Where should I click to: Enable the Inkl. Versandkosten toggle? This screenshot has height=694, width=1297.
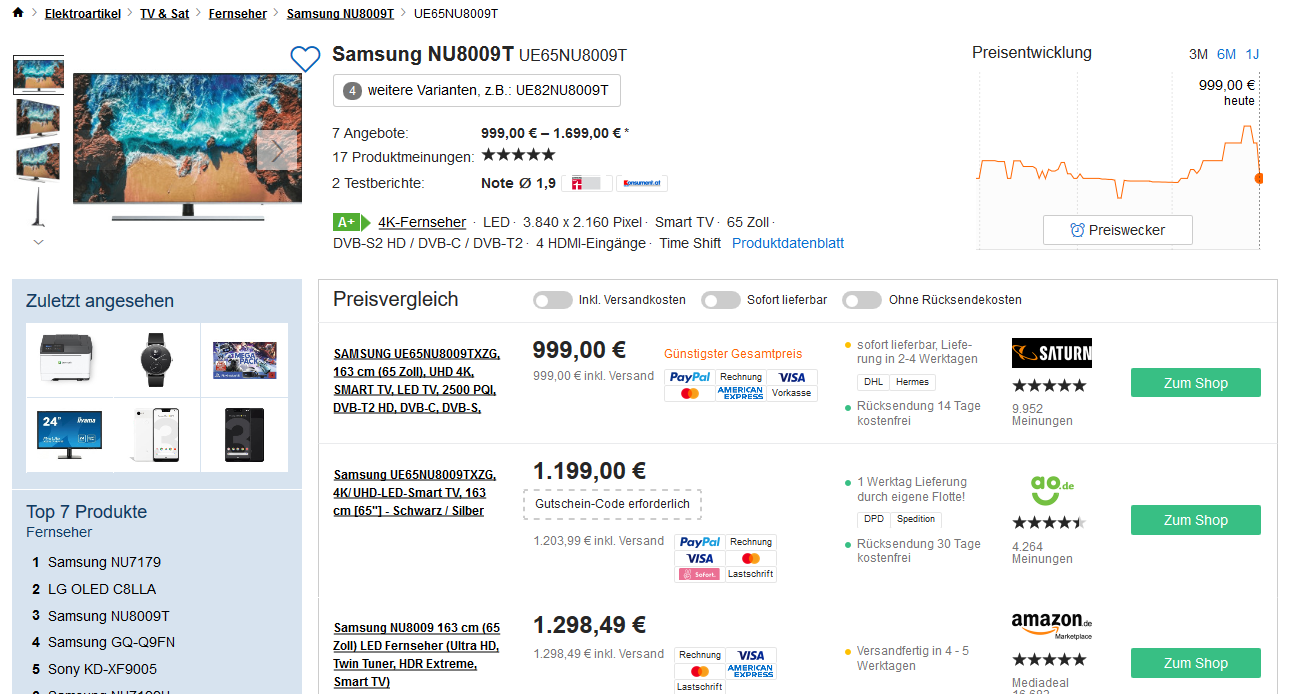[x=553, y=300]
